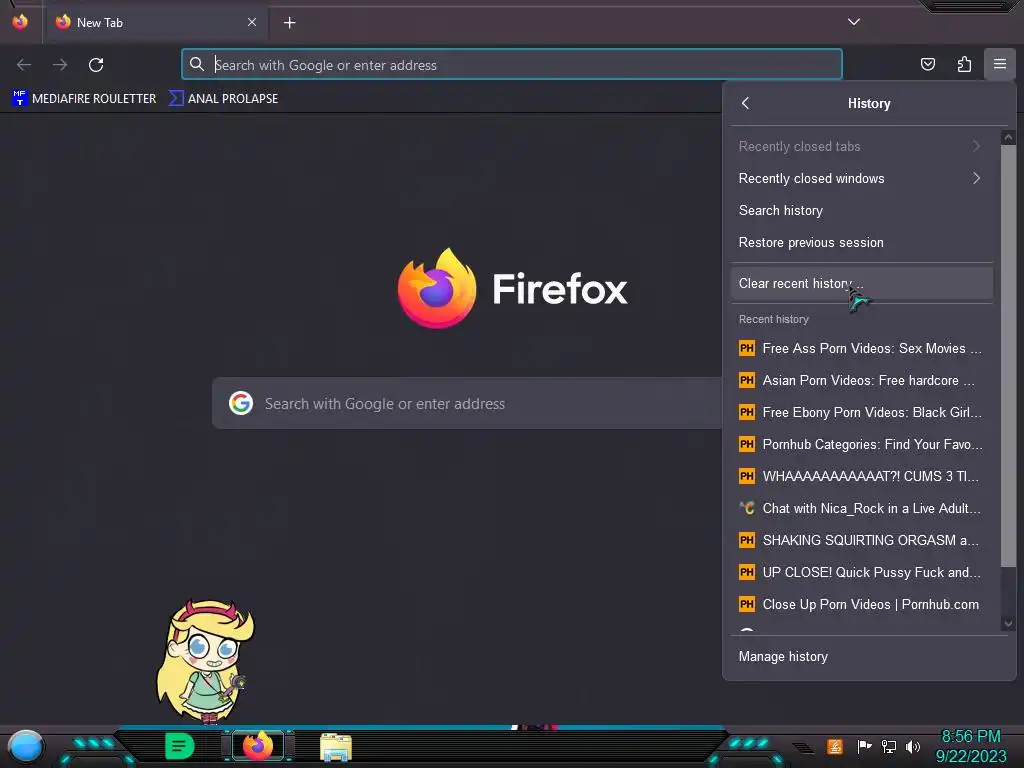Open Recently closed windows submenu

coord(861,178)
